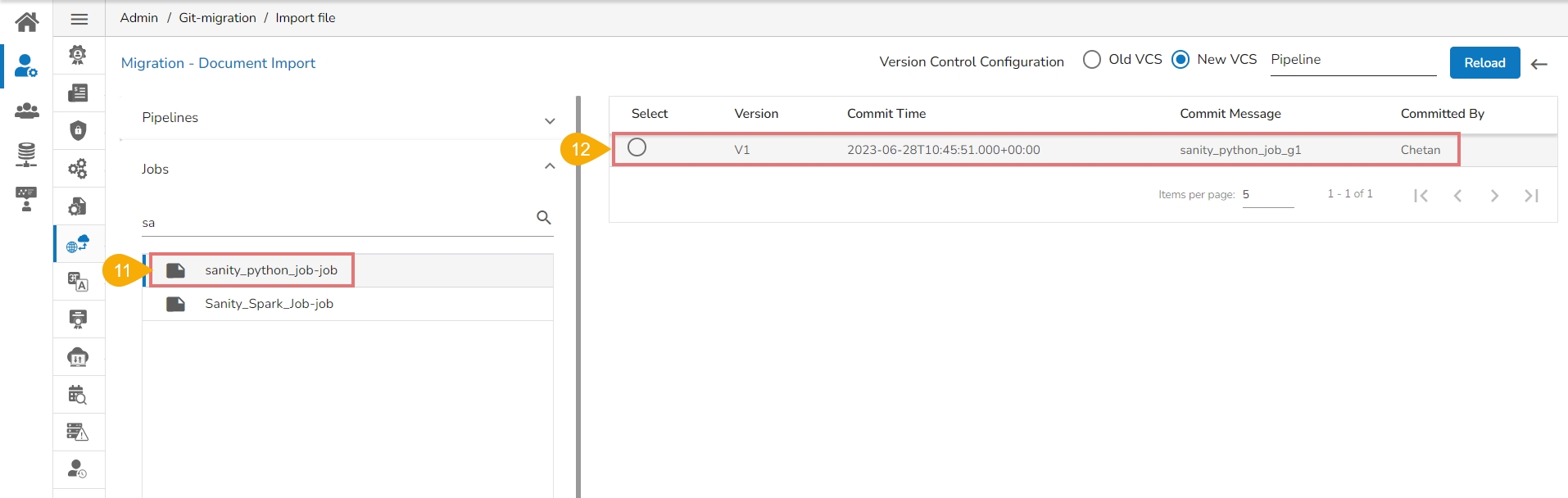
Task: Click the Git-migration breadcrumb link
Action: click(x=217, y=18)
